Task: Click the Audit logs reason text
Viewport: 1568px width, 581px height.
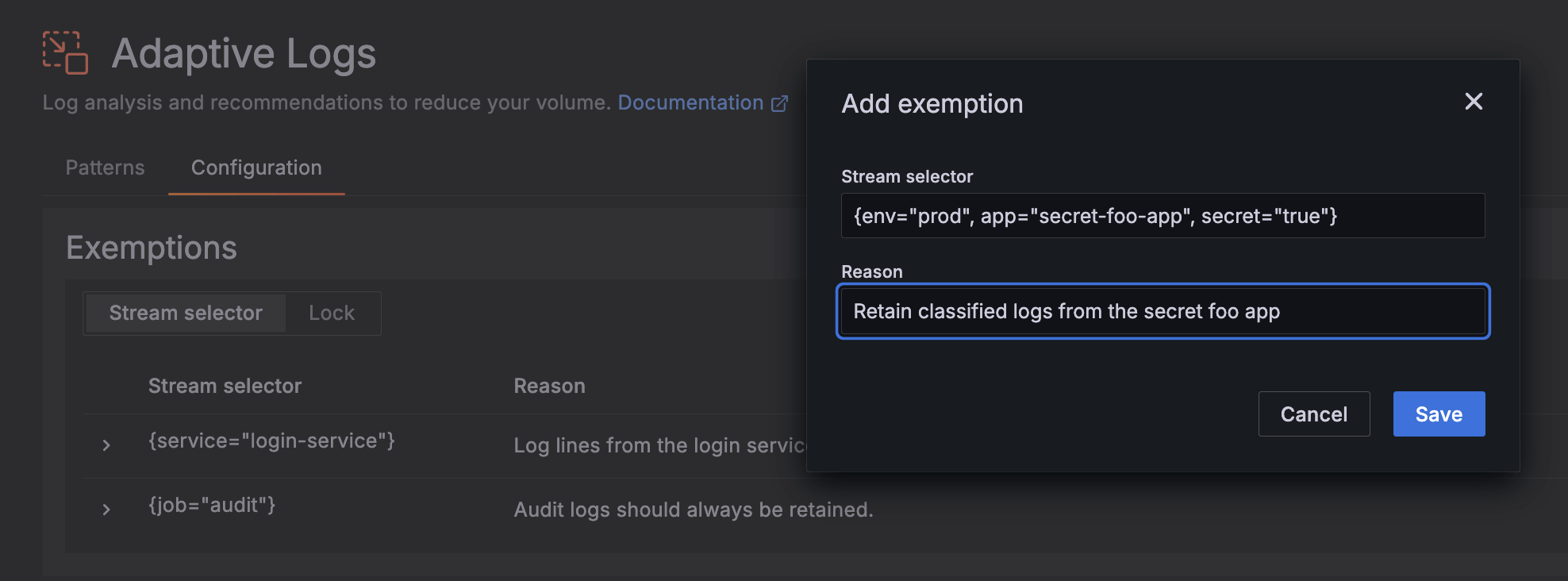Action: coord(693,510)
